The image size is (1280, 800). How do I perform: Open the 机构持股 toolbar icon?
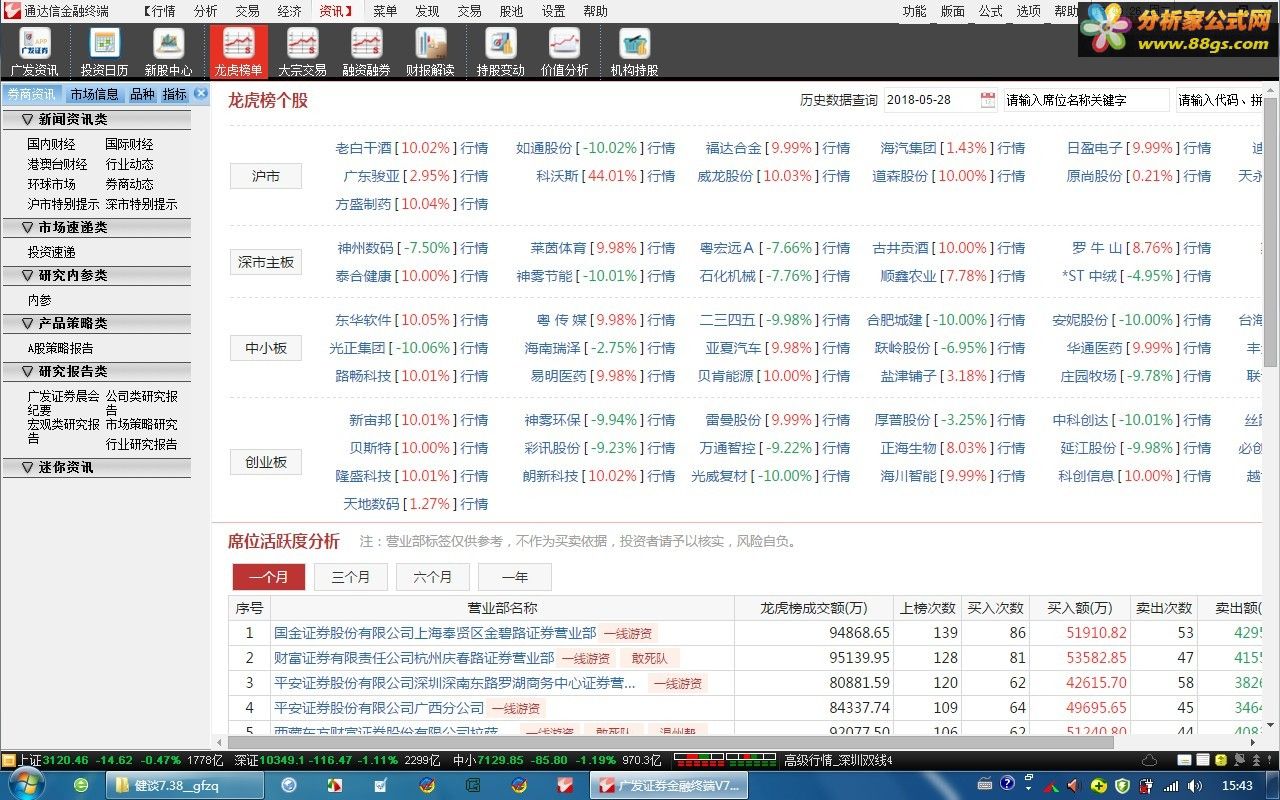pos(634,52)
